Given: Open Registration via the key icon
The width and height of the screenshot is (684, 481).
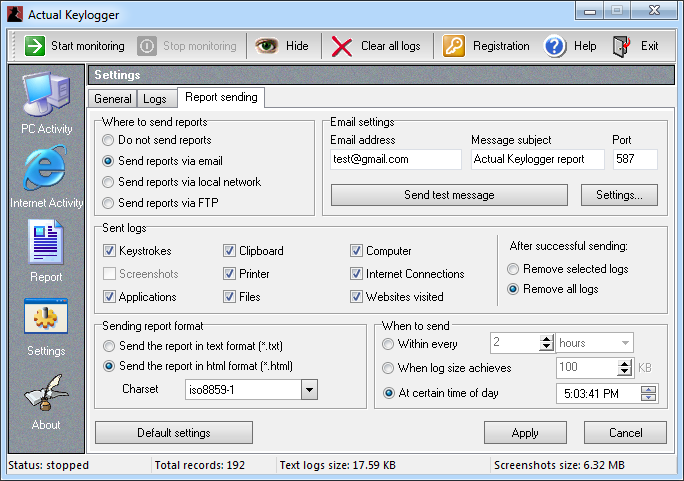Looking at the screenshot, I should pyautogui.click(x=454, y=46).
